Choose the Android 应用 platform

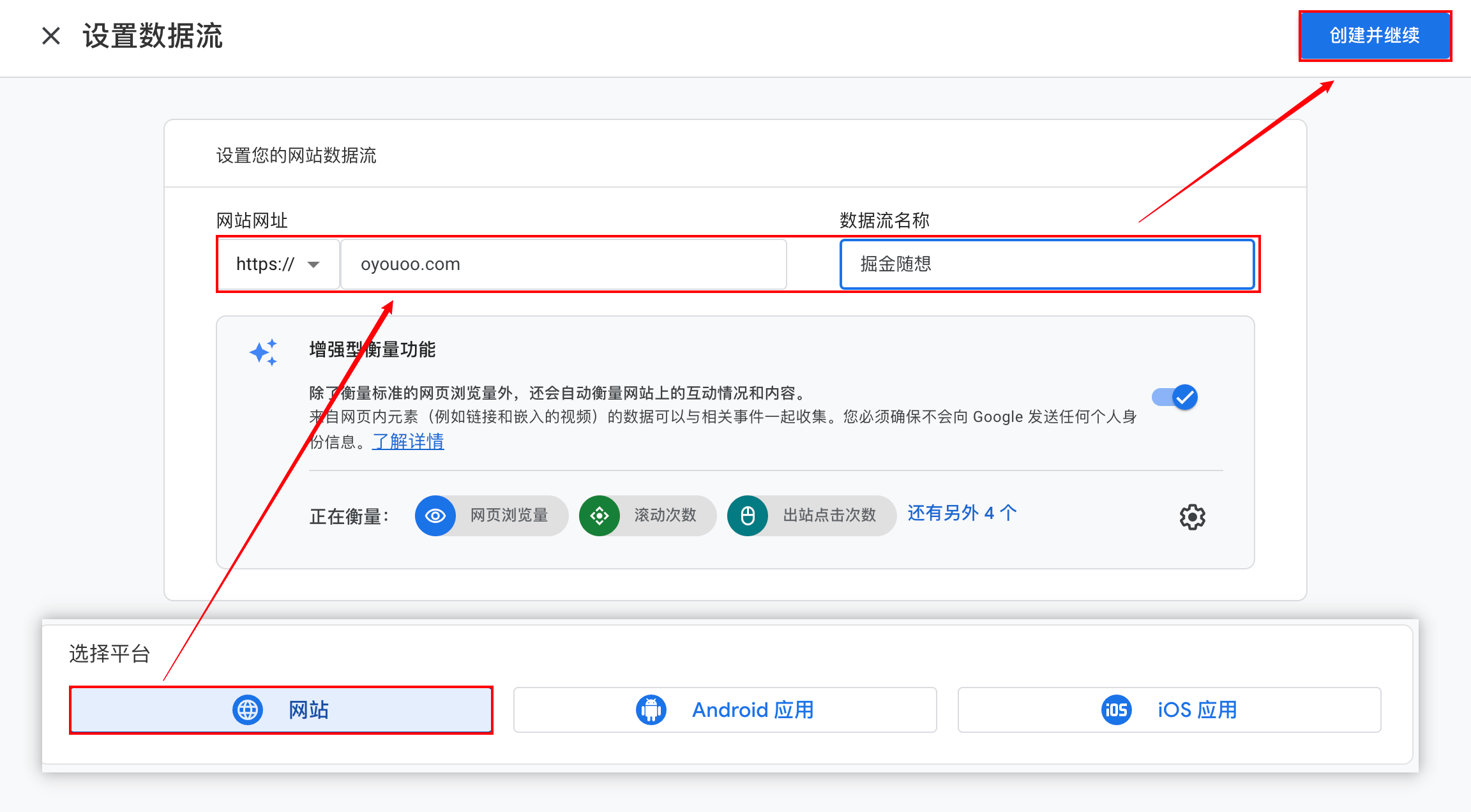tap(725, 710)
